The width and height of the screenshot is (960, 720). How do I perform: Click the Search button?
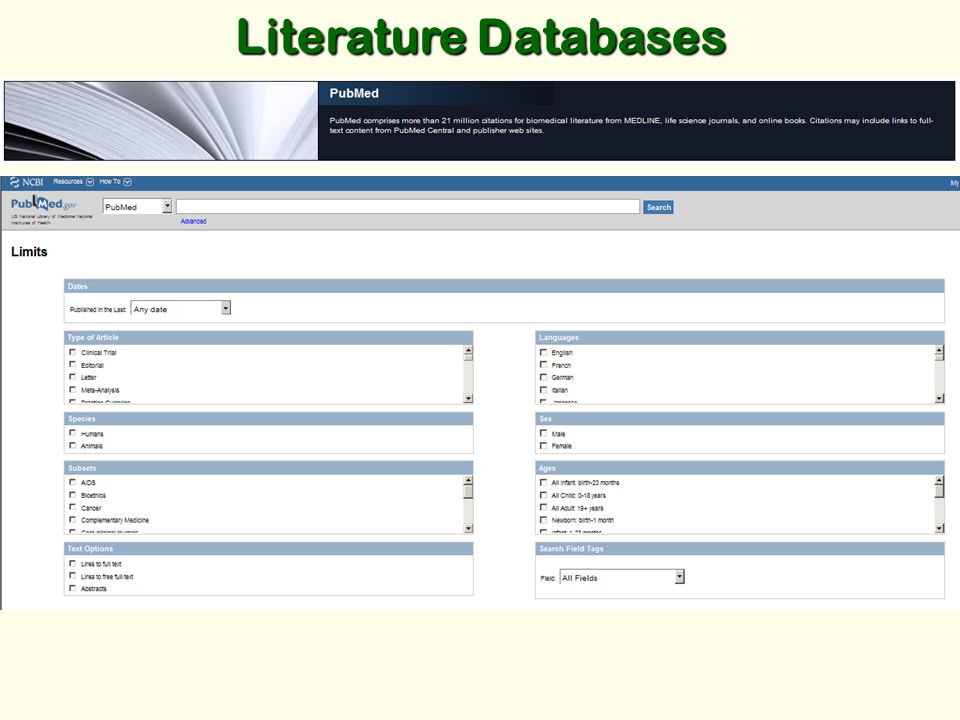[x=659, y=208]
